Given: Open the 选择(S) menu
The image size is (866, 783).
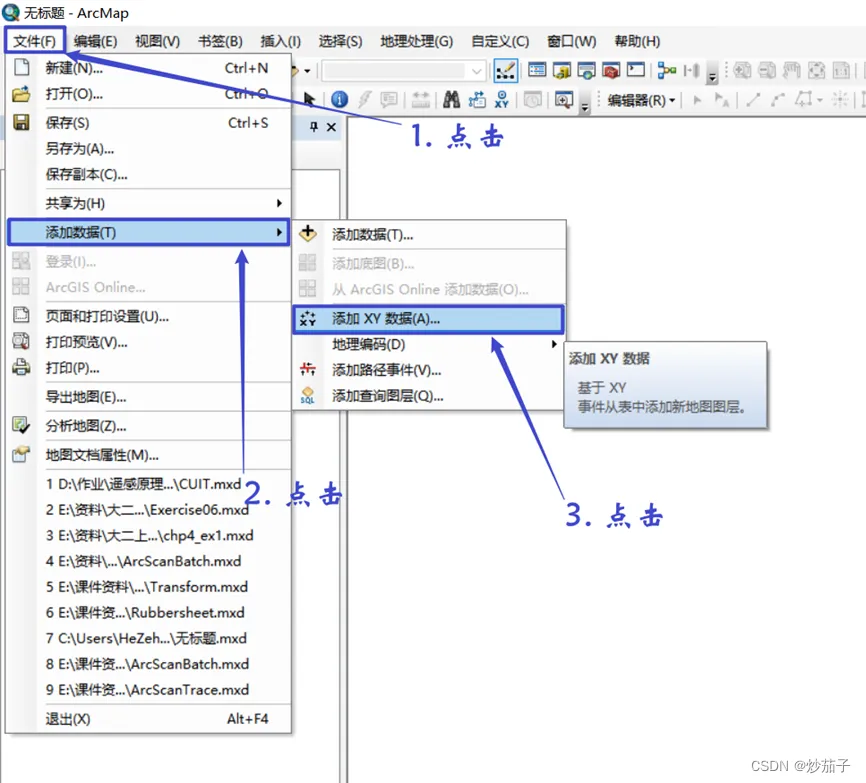Looking at the screenshot, I should point(340,41).
